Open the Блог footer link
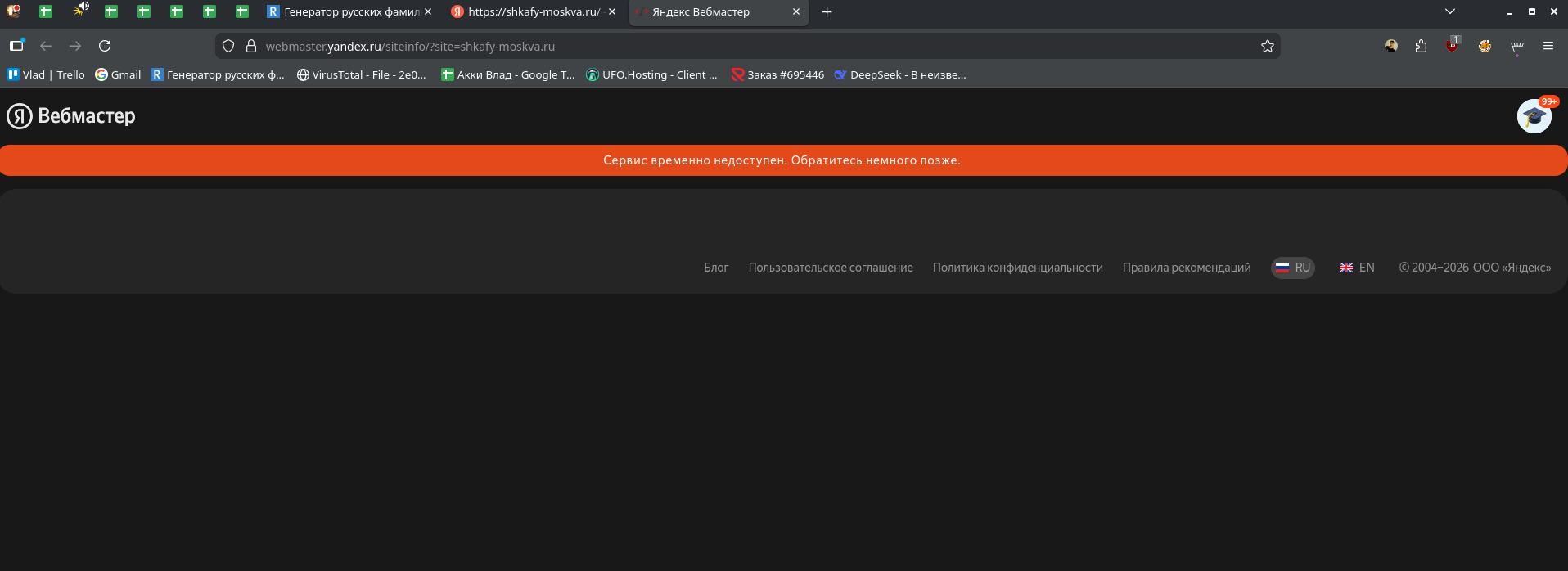This screenshot has height=571, width=1568. 716,268
